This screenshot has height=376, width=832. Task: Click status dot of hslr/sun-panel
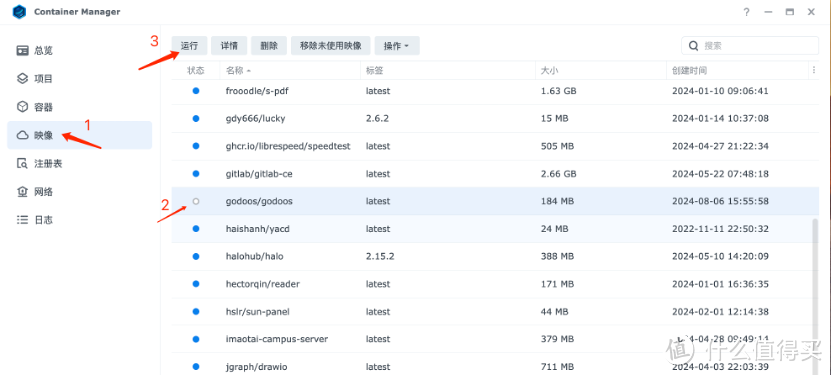(196, 312)
